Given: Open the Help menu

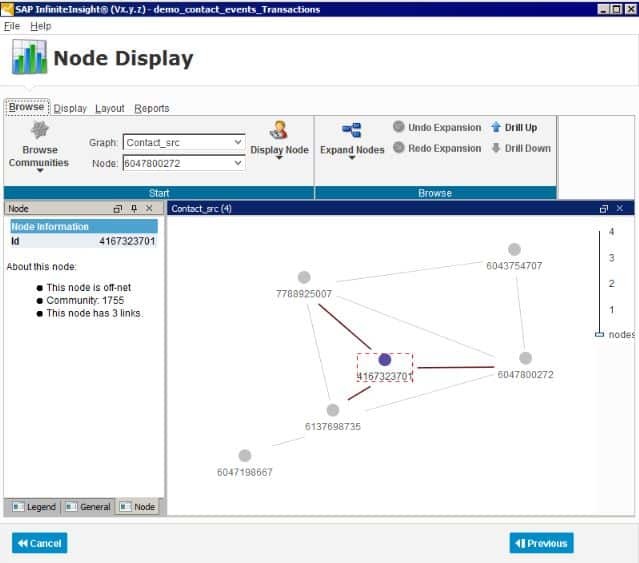Looking at the screenshot, I should (40, 26).
